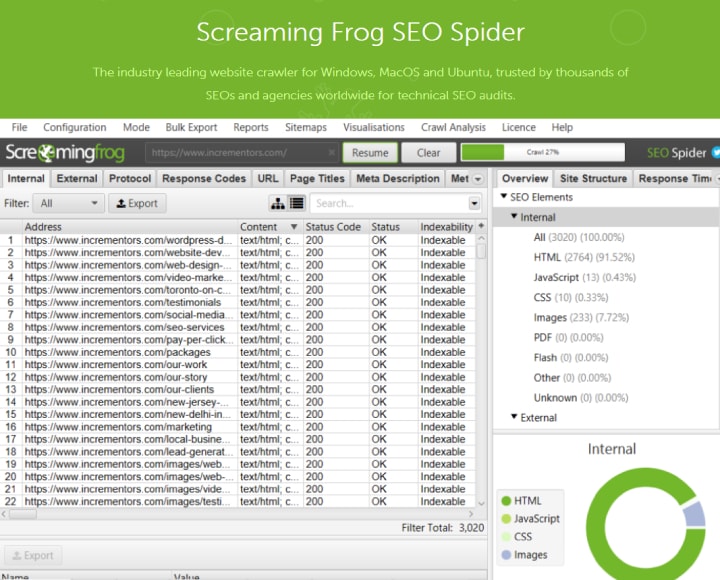
Task: Click the Clear button
Action: click(x=428, y=152)
